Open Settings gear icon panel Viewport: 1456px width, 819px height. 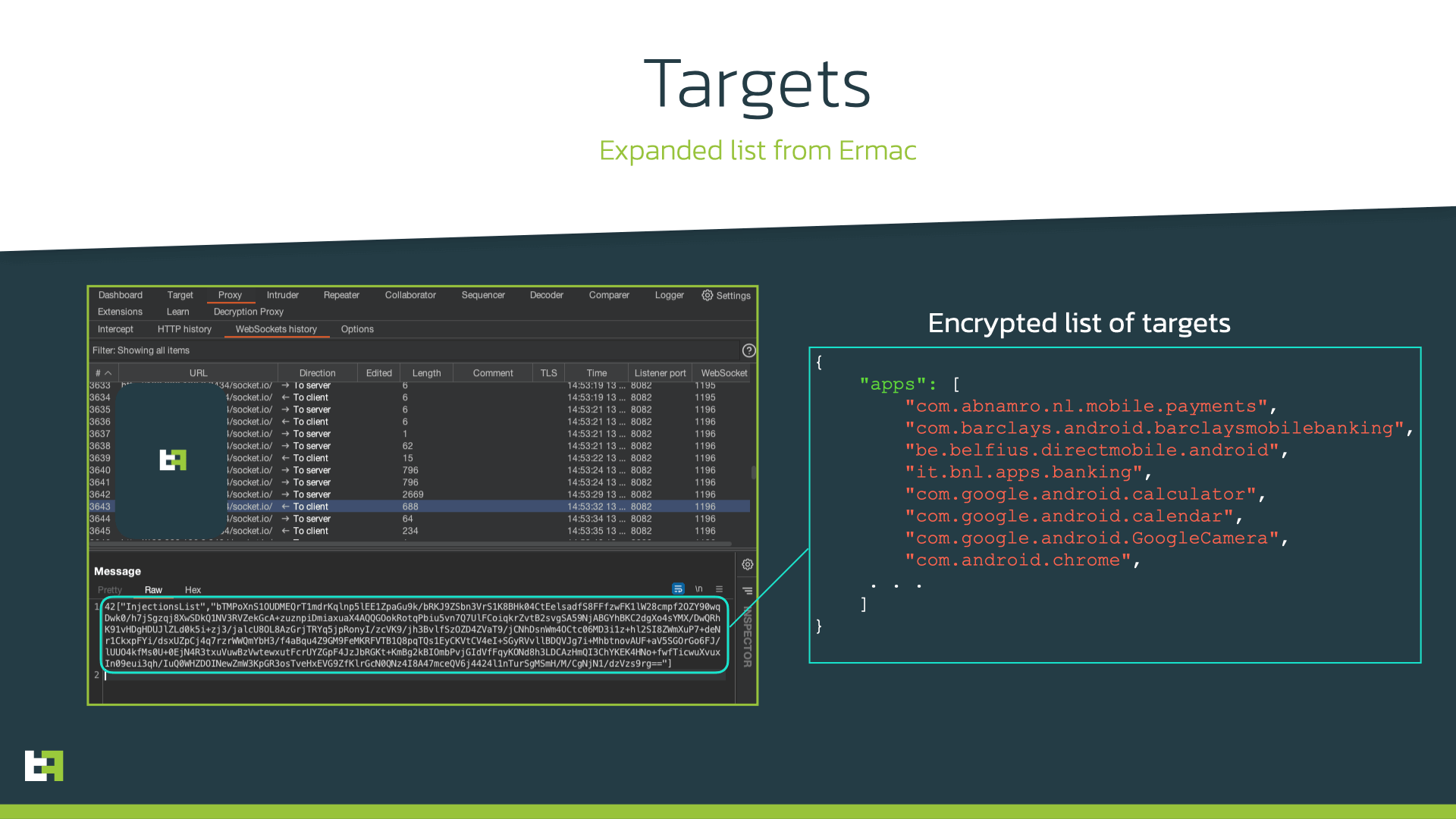tap(707, 295)
